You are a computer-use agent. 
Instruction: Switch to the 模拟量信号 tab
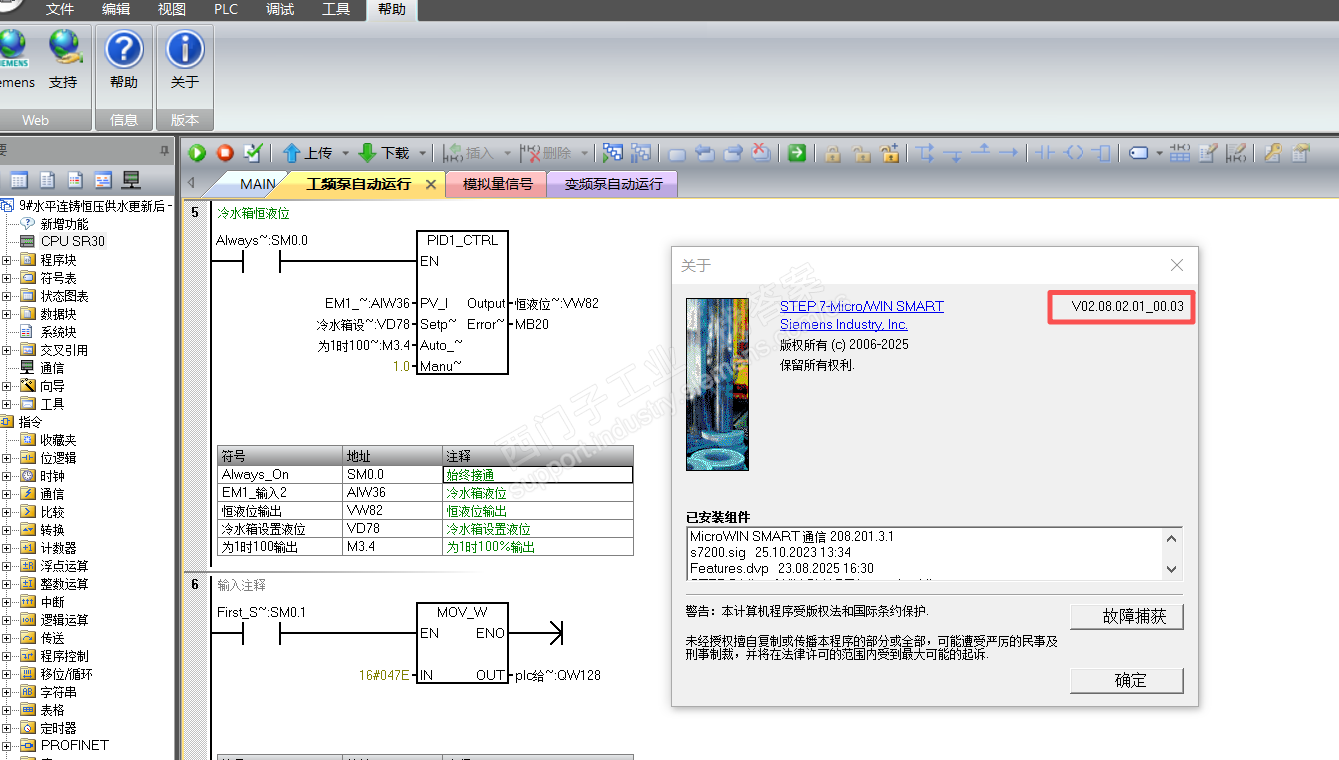coord(497,184)
